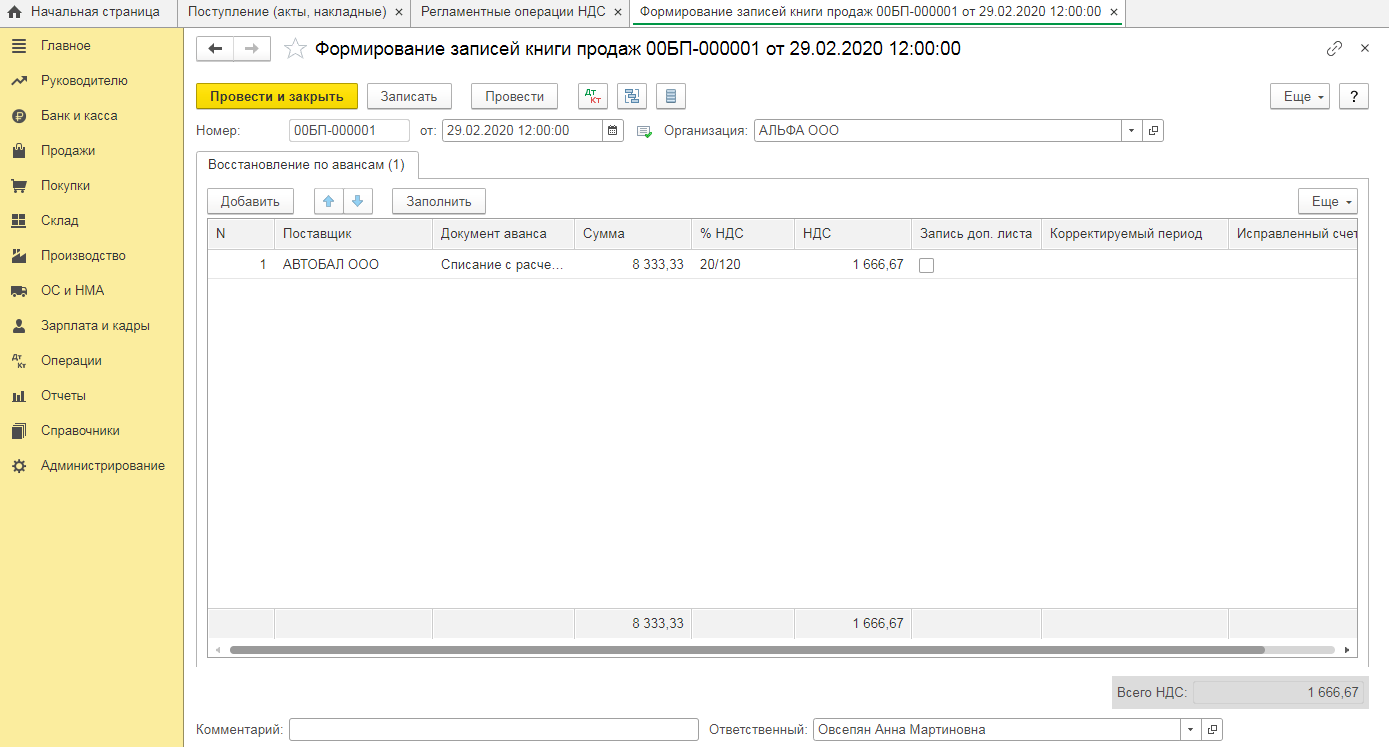
Task: Go back with the left arrow button
Action: [215, 48]
